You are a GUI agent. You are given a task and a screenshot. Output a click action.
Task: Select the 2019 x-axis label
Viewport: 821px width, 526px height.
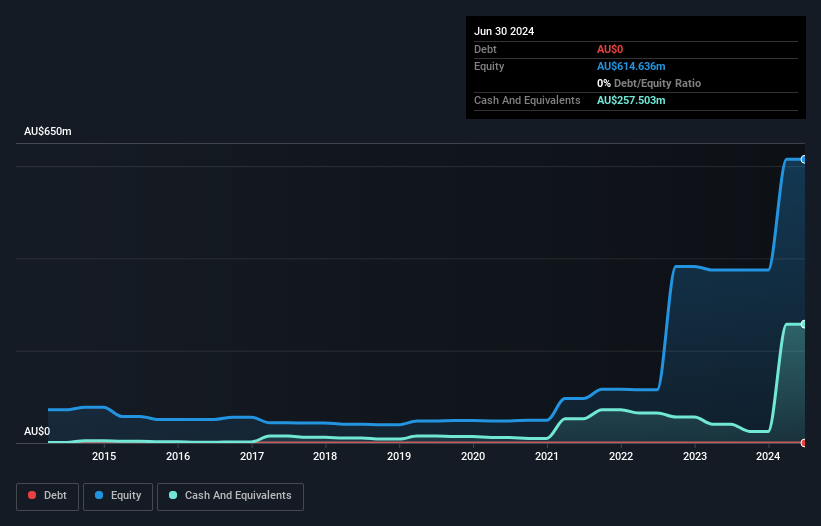399,457
